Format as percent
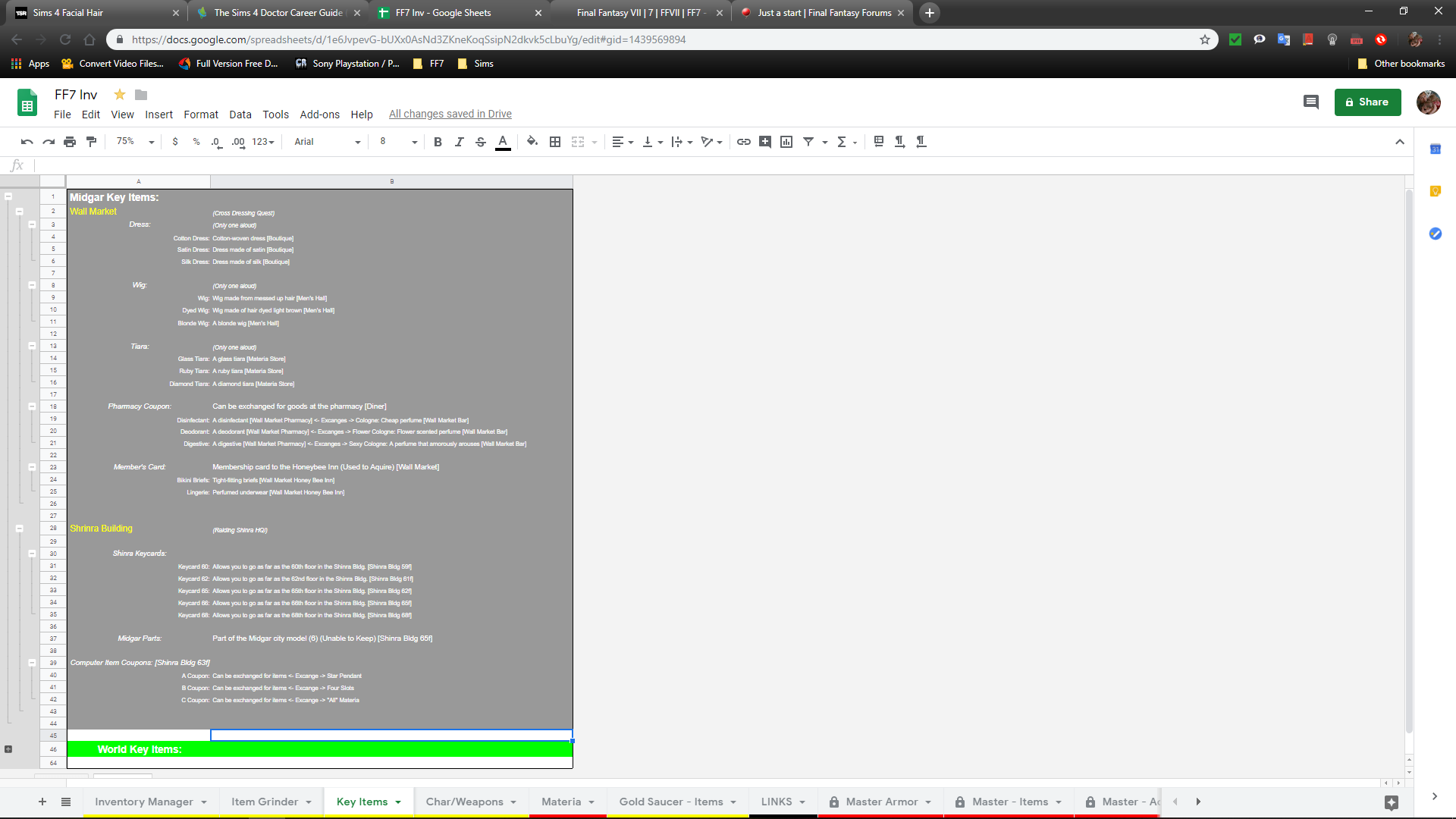Screen dimensions: 1456x819 (x=196, y=142)
